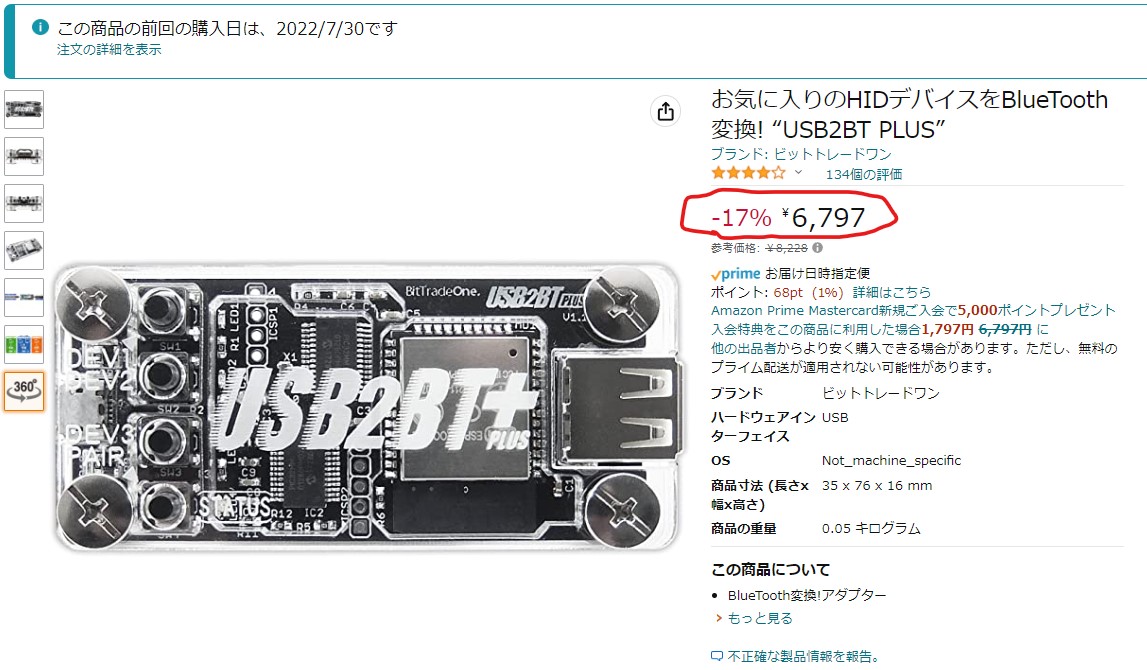Click info icon next to 参考価格

(817, 248)
